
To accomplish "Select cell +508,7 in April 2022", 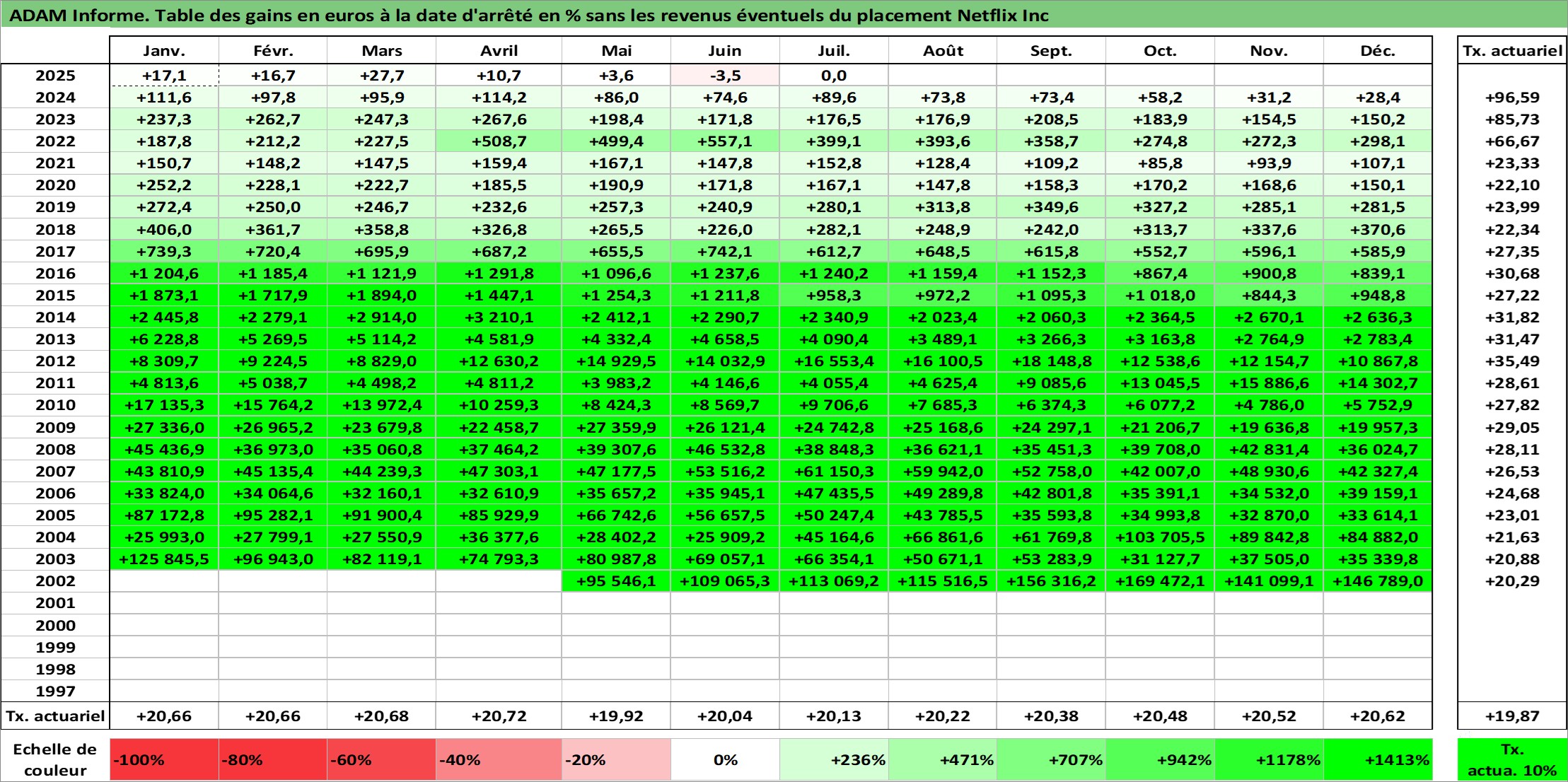I will 499,141.
